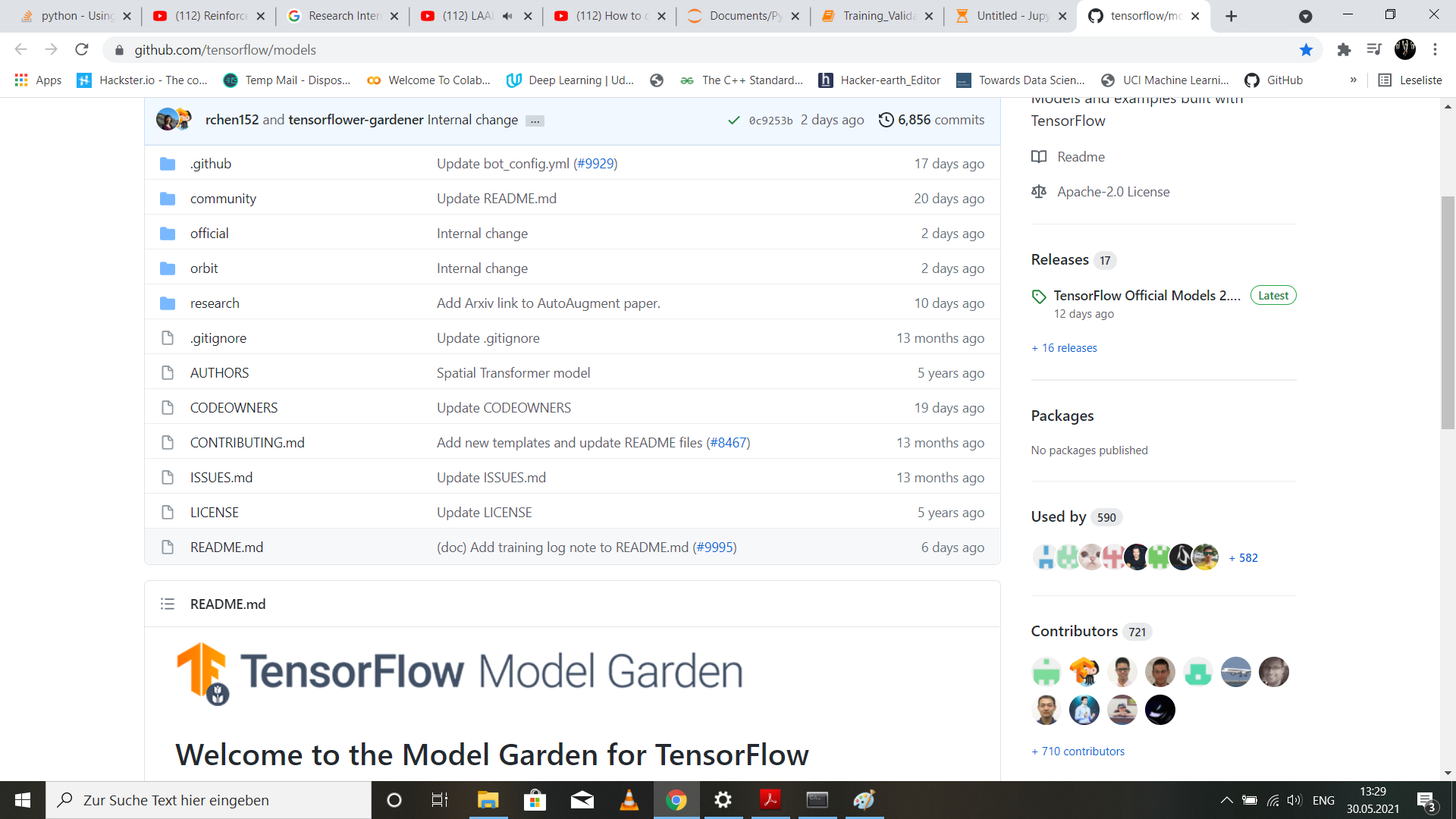Click the verified commit checkmark

(x=733, y=119)
